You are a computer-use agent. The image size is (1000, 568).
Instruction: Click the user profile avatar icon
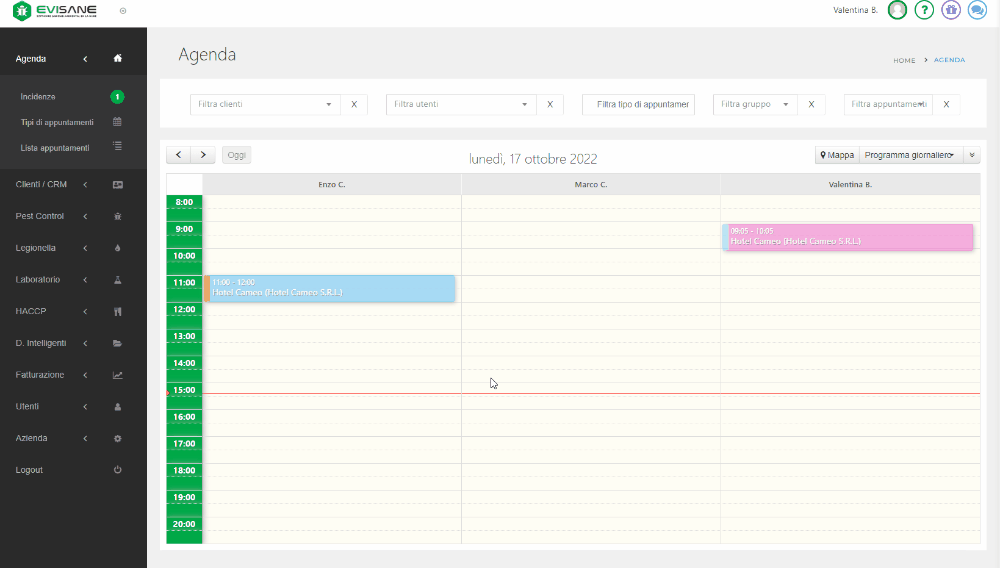point(897,10)
